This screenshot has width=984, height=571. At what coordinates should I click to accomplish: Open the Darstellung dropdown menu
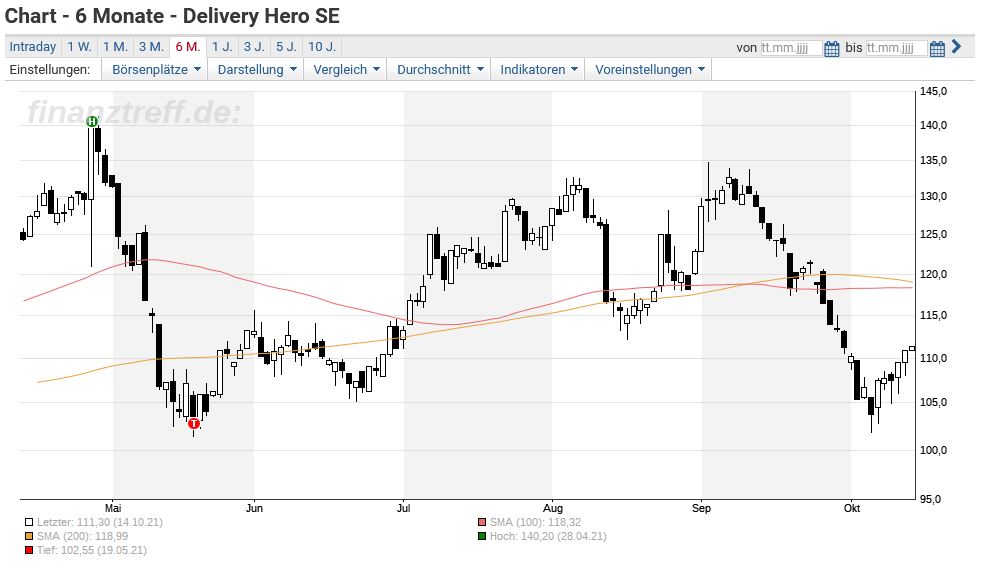tap(257, 70)
